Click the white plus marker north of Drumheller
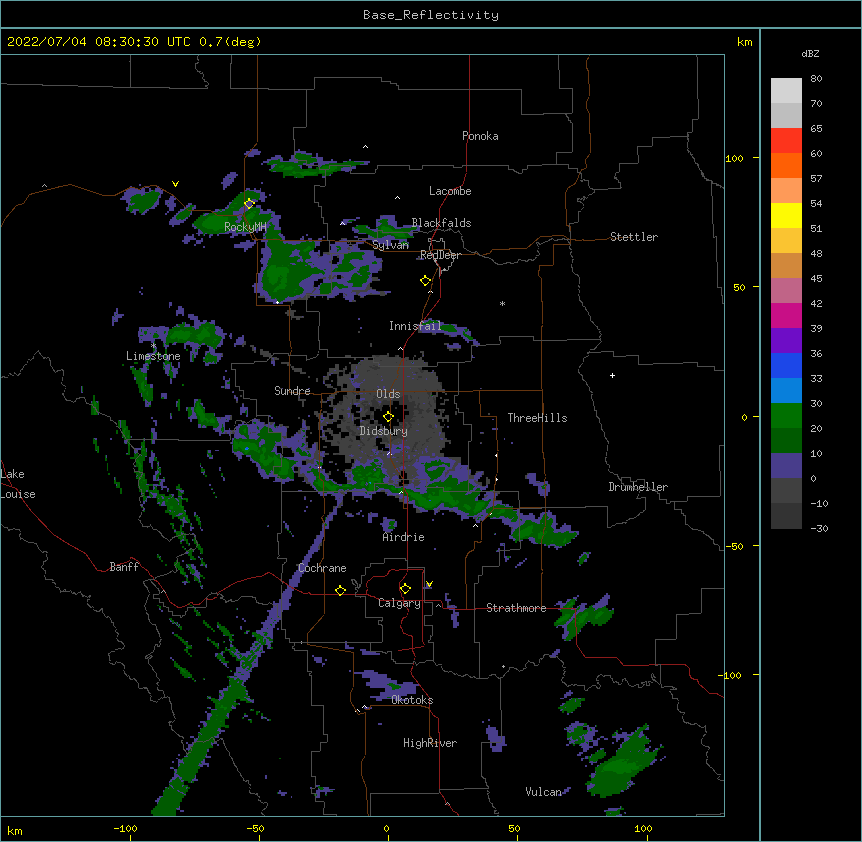The height and width of the screenshot is (842, 862). point(612,375)
